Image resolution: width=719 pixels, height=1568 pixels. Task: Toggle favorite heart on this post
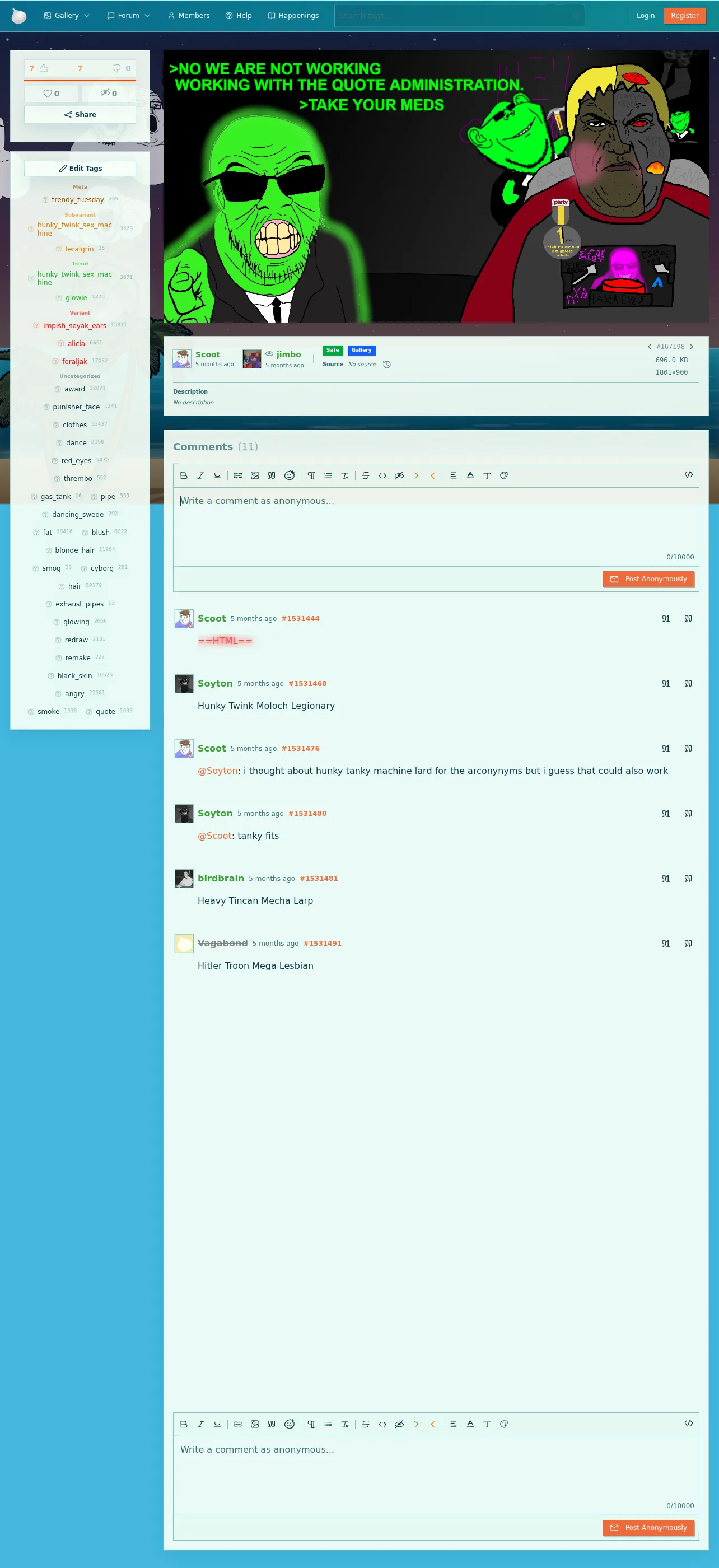[x=51, y=93]
